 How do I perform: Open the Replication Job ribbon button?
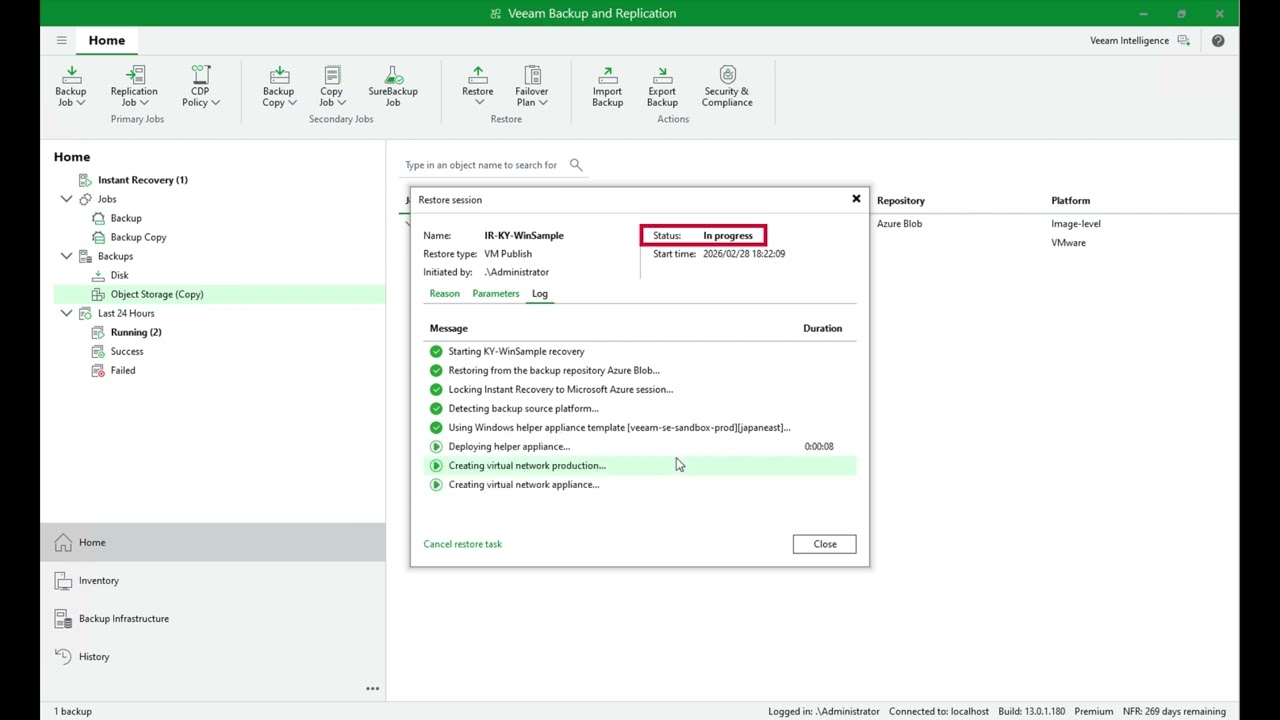[x=134, y=86]
